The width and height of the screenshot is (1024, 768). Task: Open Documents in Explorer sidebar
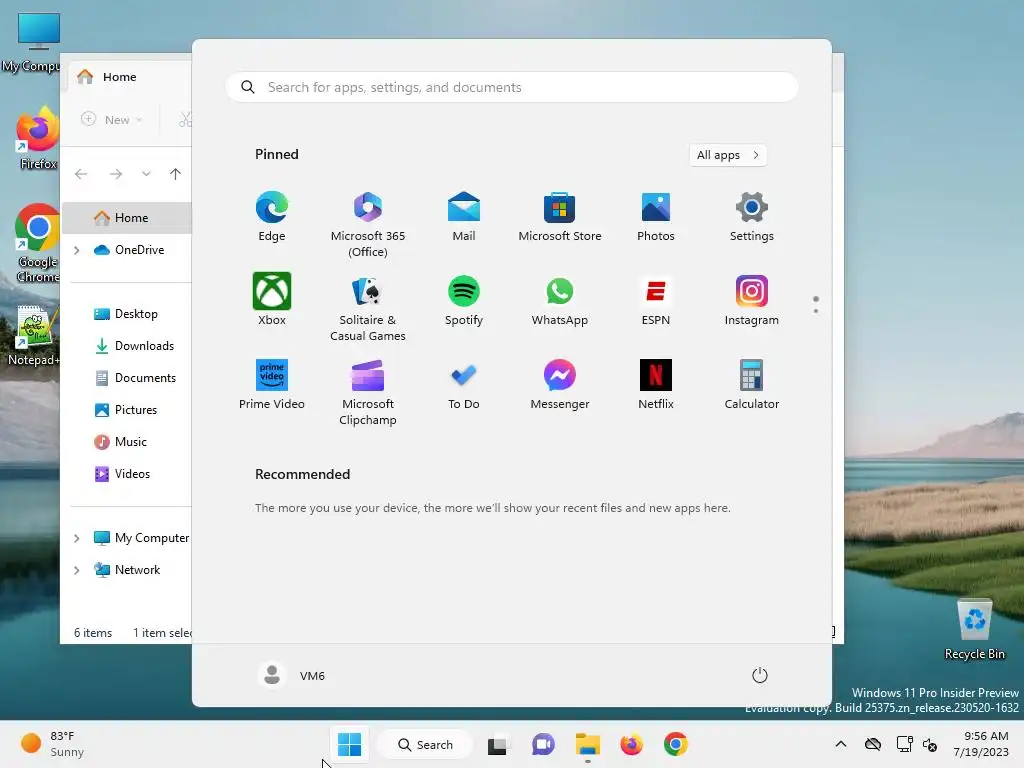click(135, 378)
